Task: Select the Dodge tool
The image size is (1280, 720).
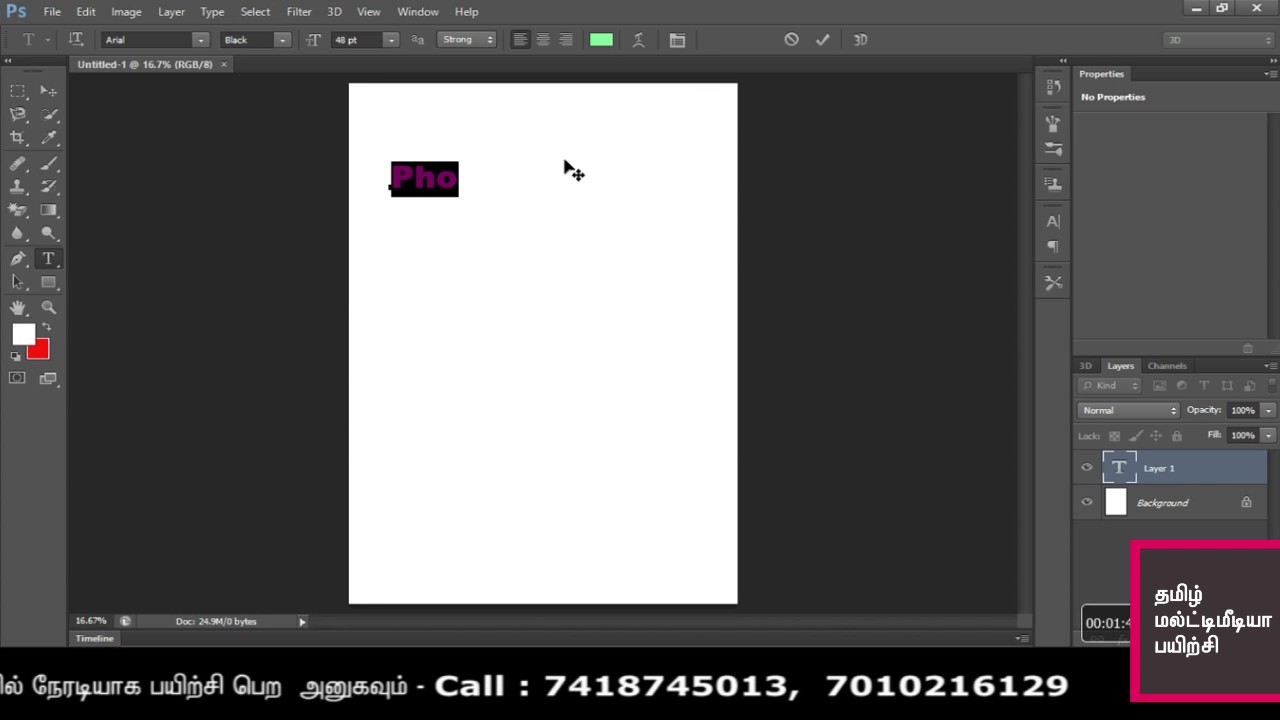Action: (48, 233)
